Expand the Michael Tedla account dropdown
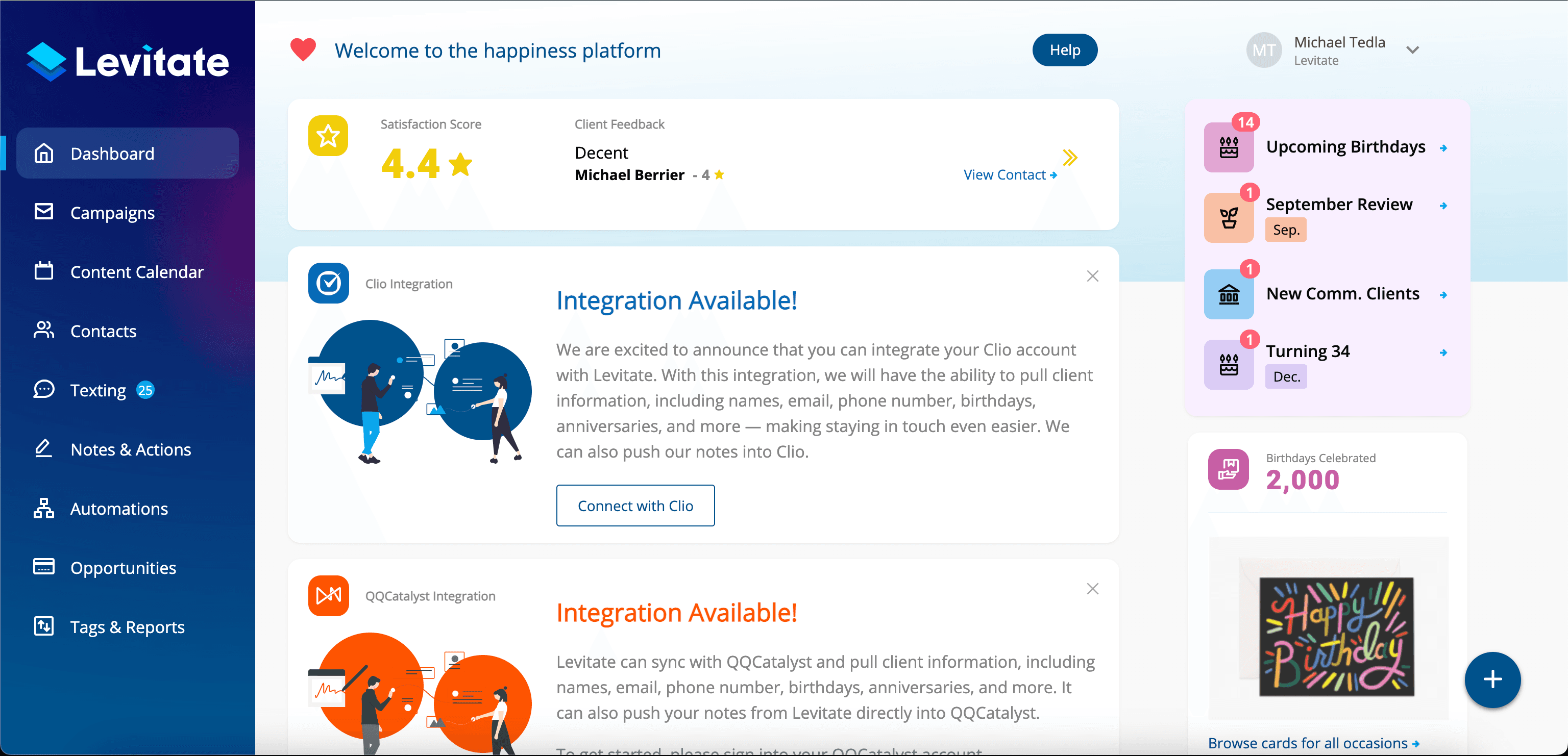The image size is (1568, 756). (1412, 51)
